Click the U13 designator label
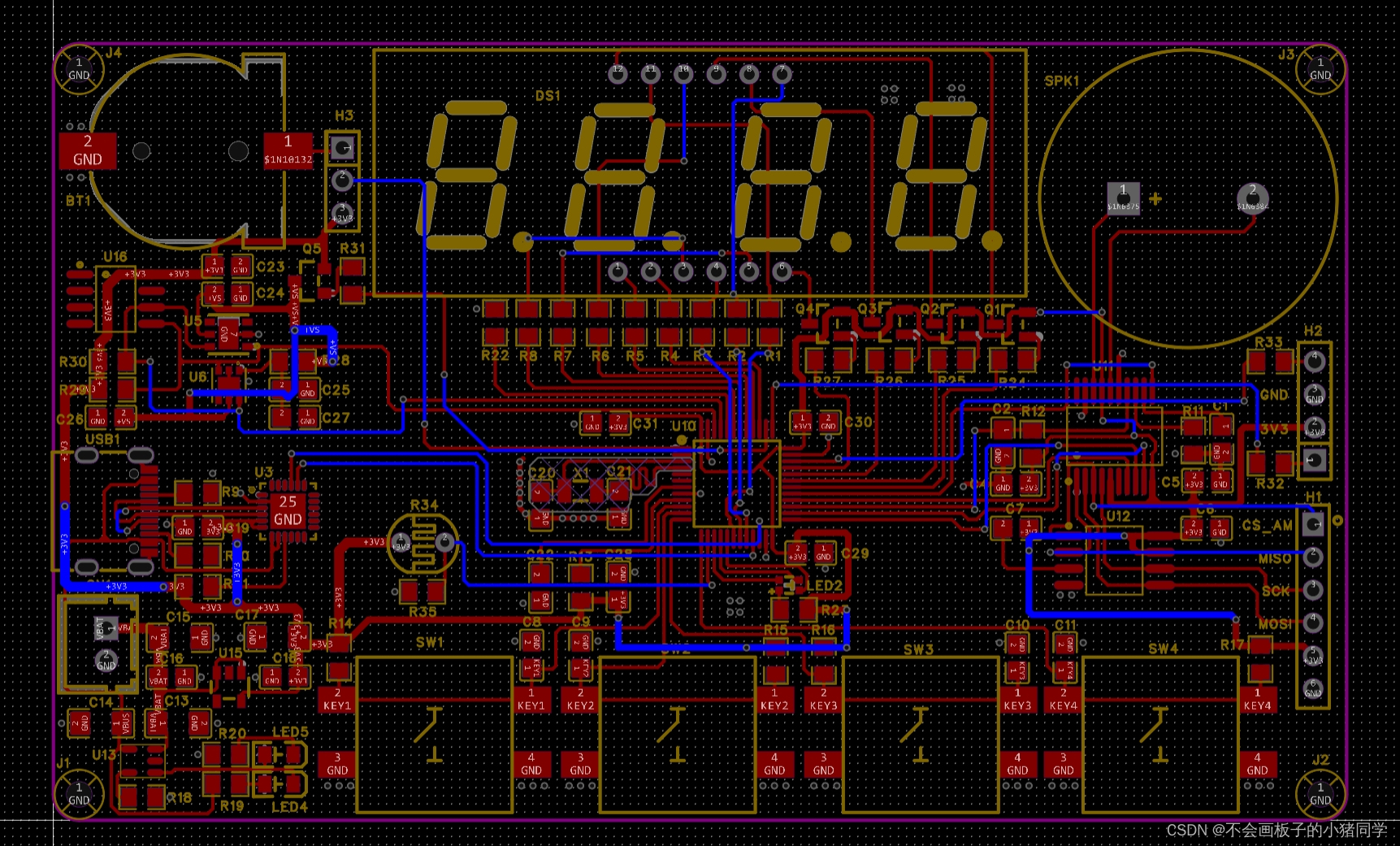1400x846 pixels. point(104,754)
